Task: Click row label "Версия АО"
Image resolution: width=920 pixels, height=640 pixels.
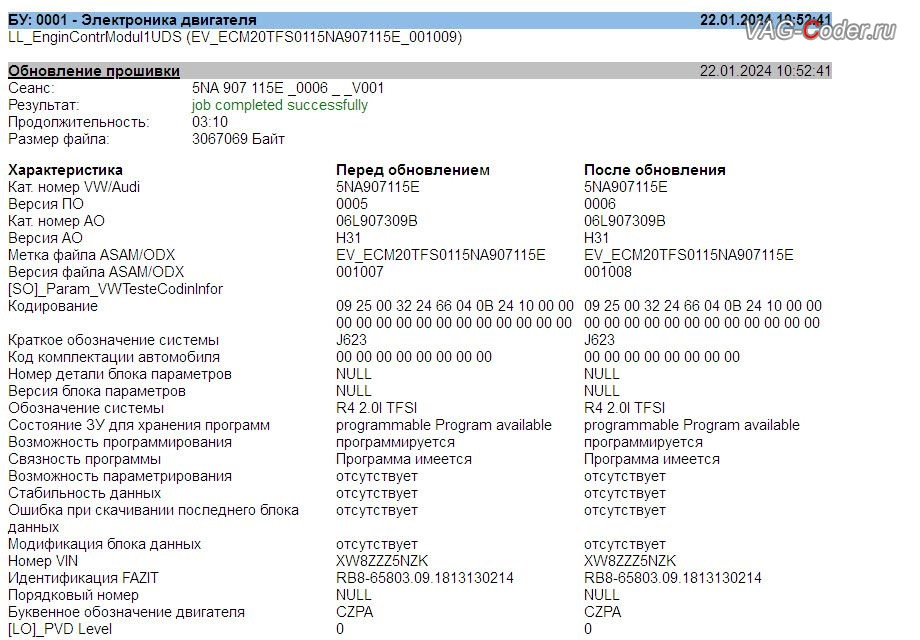Action: click(45, 238)
